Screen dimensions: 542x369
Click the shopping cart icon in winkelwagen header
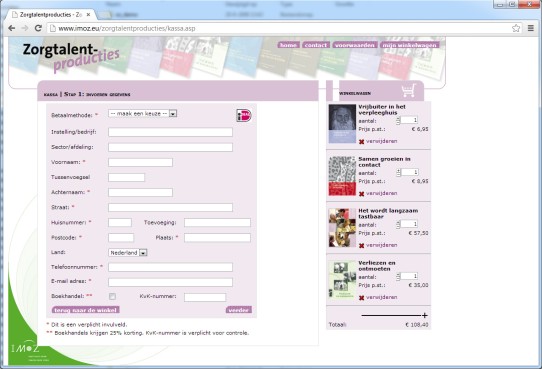[x=409, y=91]
